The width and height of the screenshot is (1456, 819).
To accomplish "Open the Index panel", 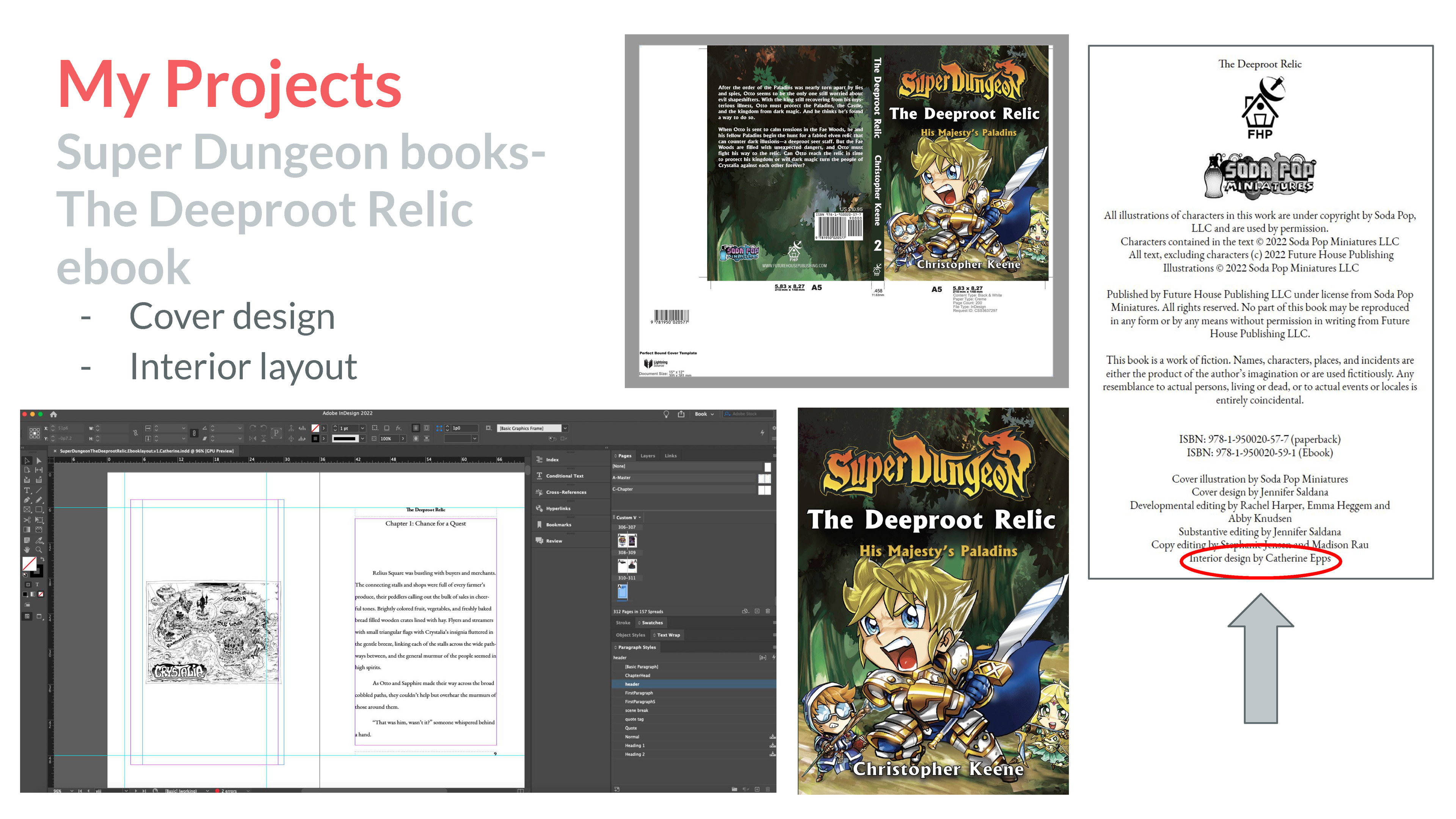I will tap(571, 460).
